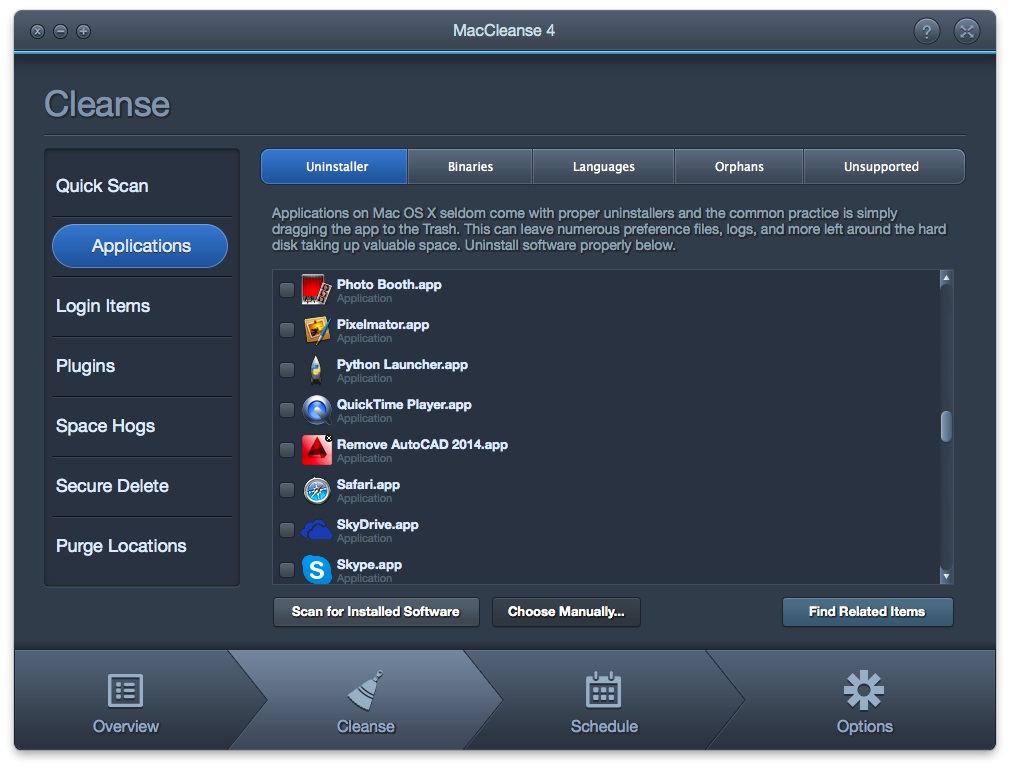Click the Choose Manually... button
Viewport: 1010px width, 770px height.
coord(566,611)
